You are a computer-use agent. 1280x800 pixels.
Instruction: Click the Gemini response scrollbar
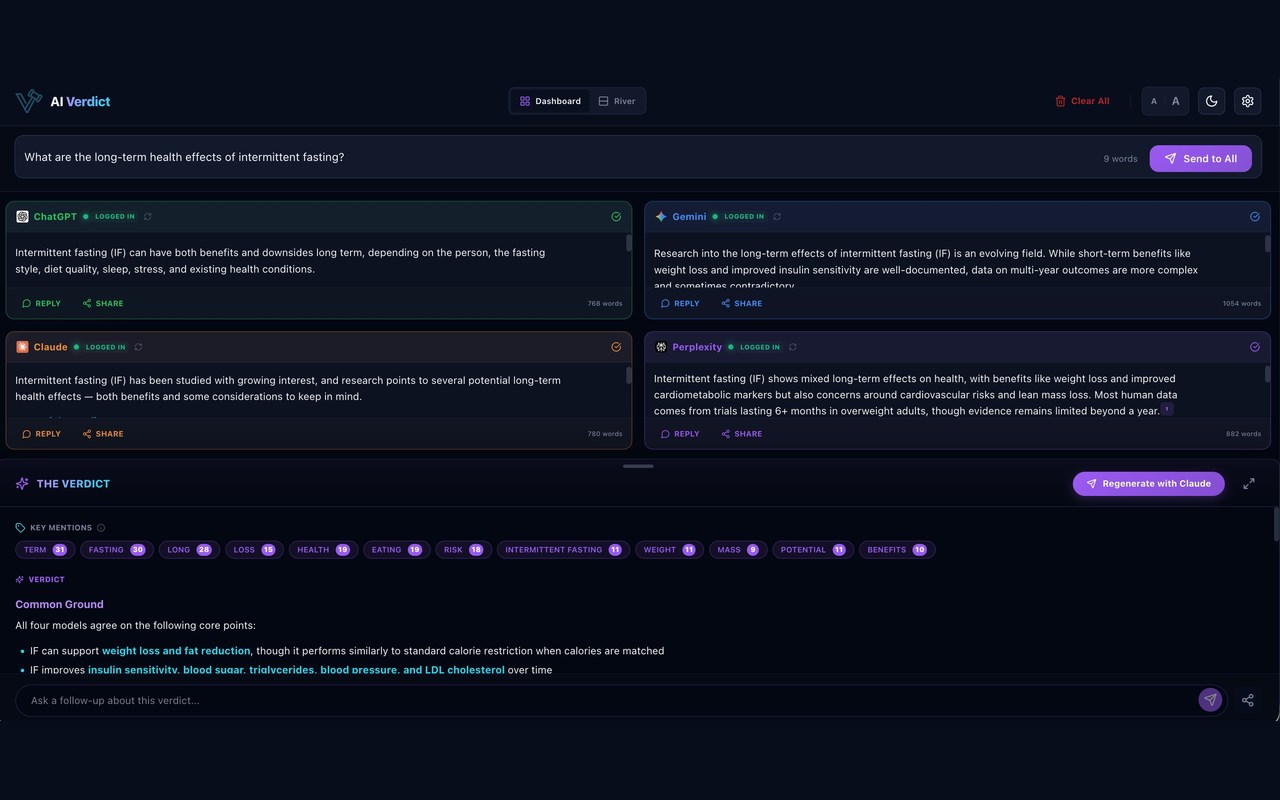[1268, 243]
